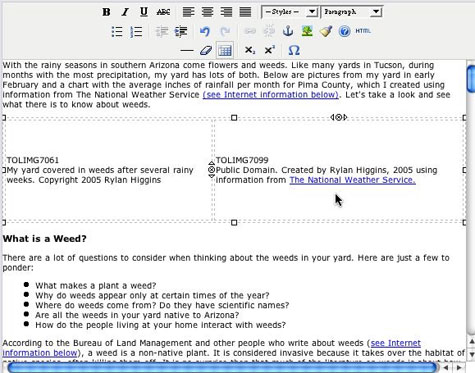Click the TOLIMG7099 placeholder text

(x=242, y=160)
